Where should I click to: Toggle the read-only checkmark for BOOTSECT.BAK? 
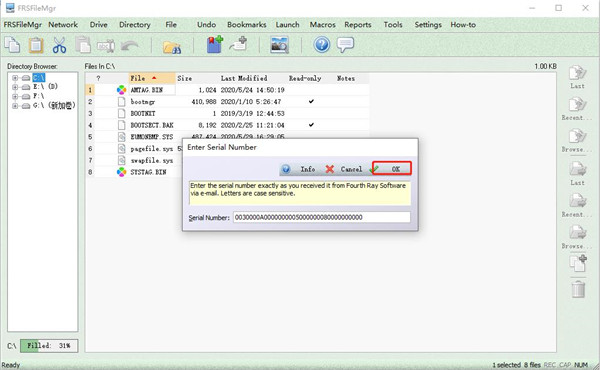311,125
